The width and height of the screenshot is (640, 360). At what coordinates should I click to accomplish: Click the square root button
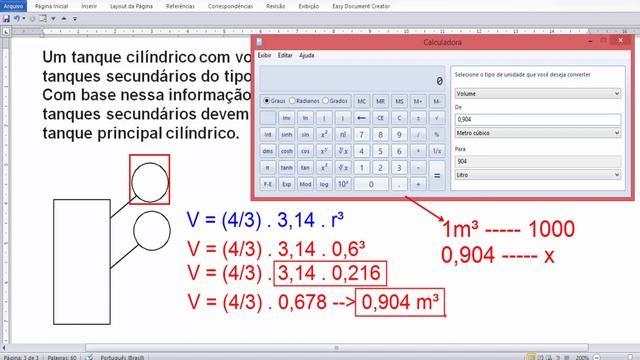(437, 118)
